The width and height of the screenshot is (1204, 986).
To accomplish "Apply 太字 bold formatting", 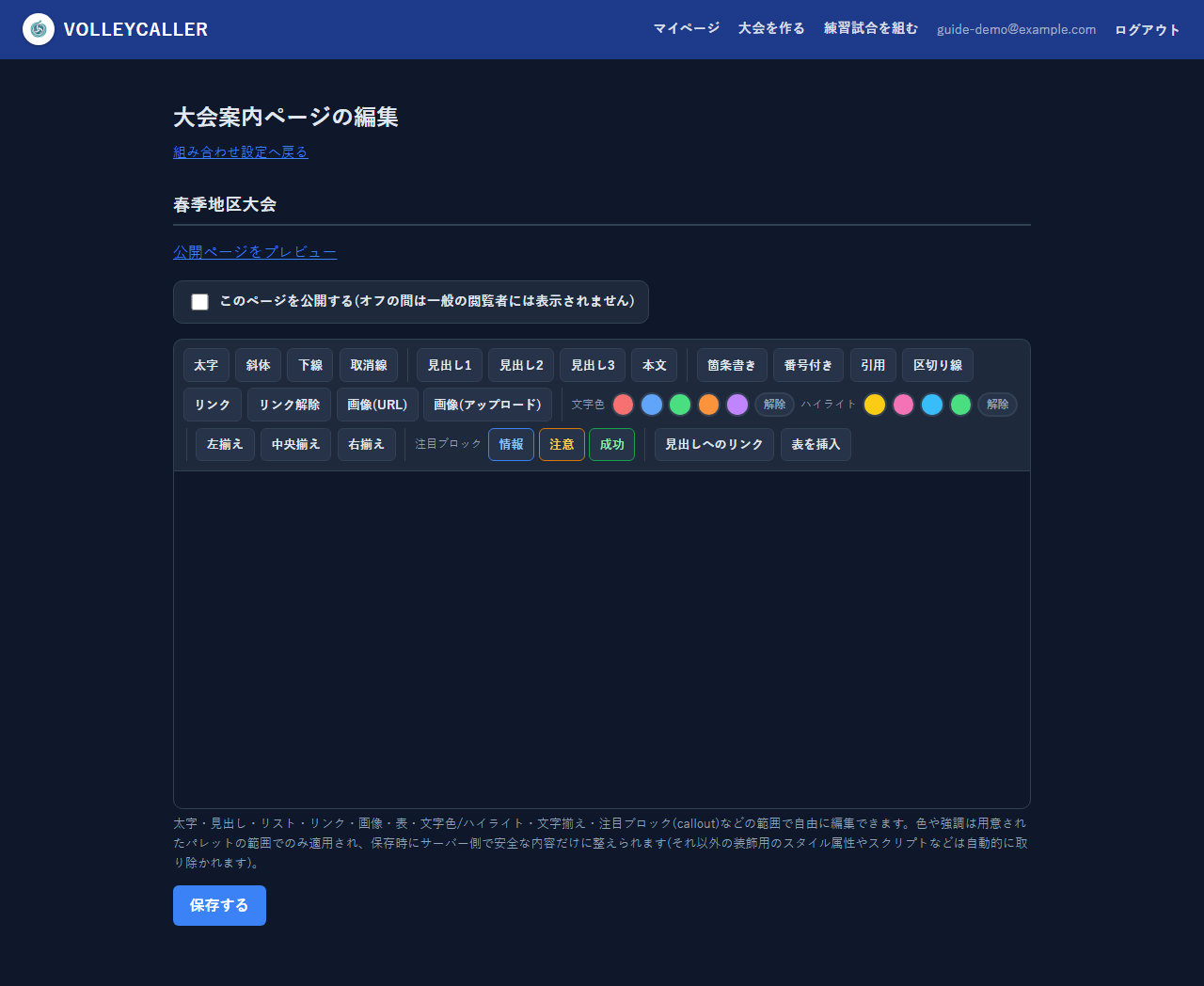I will (206, 365).
